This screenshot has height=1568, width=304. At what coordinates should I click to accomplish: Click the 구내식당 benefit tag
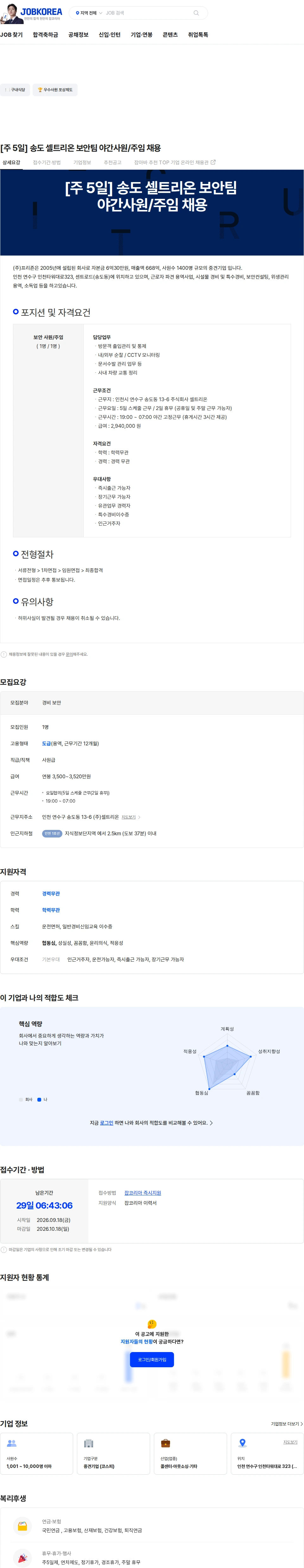pyautogui.click(x=15, y=90)
